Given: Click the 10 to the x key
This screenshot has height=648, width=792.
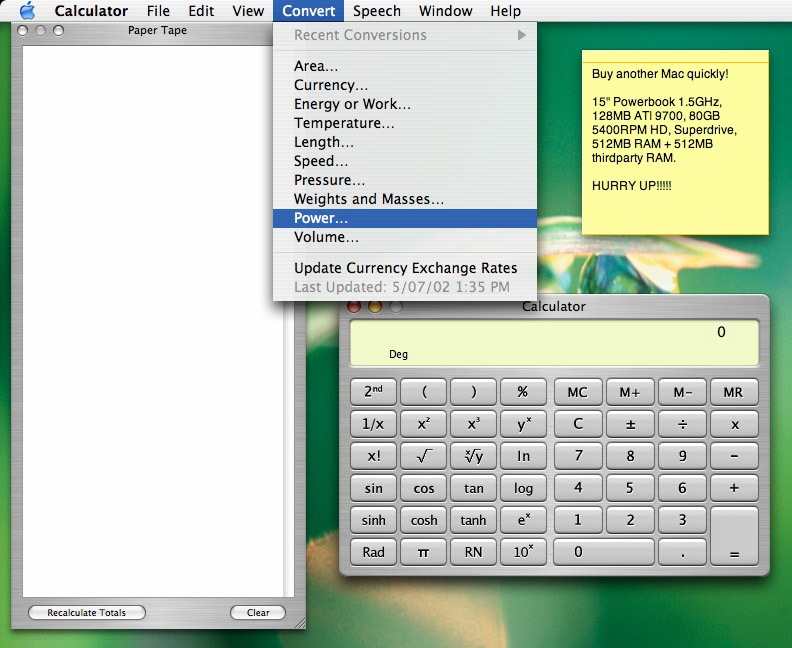Looking at the screenshot, I should pos(523,552).
